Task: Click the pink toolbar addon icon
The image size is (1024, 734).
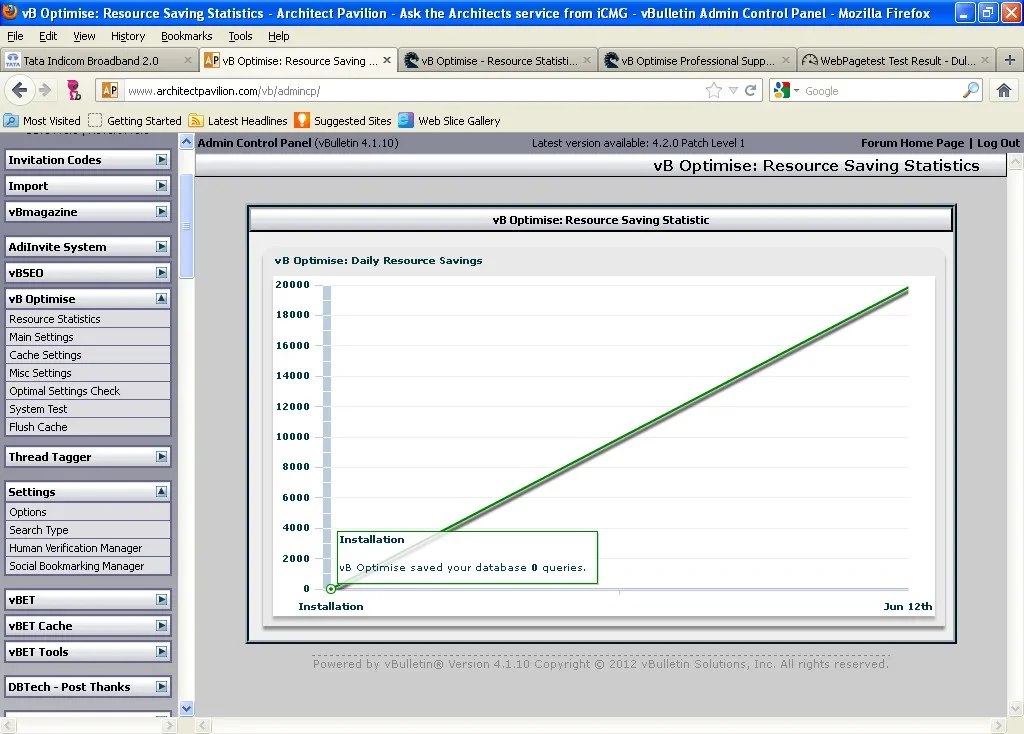Action: pyautogui.click(x=74, y=90)
